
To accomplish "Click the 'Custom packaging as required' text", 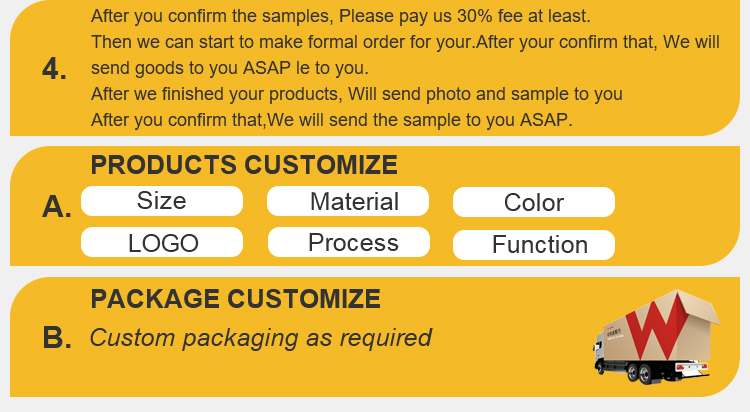I will click(x=261, y=338).
